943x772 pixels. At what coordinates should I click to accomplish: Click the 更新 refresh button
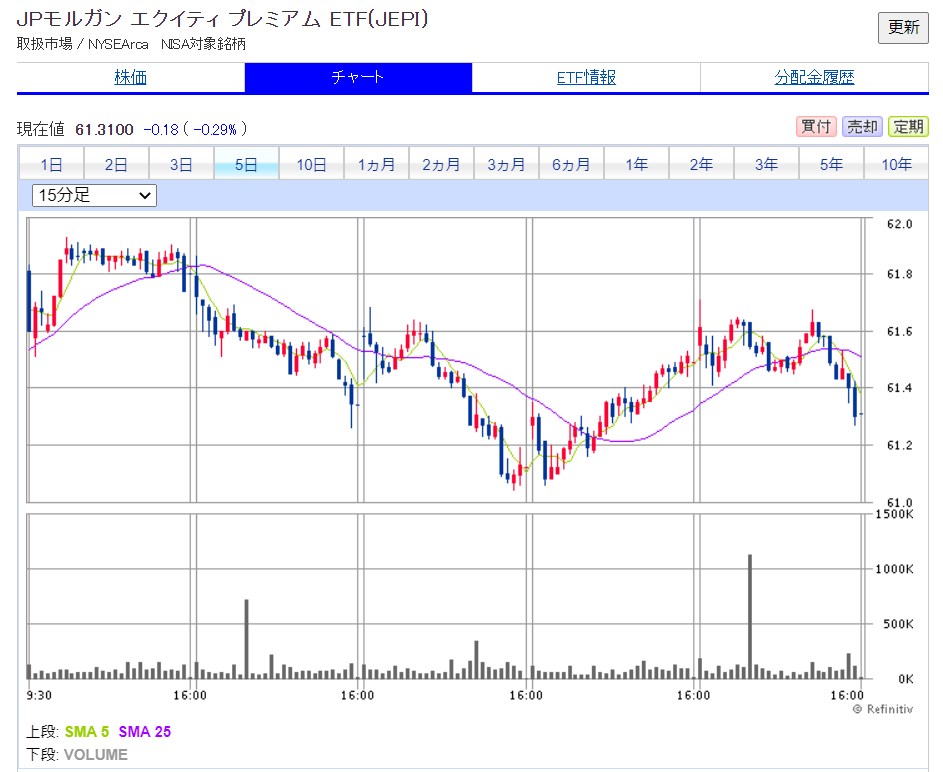coord(903,28)
